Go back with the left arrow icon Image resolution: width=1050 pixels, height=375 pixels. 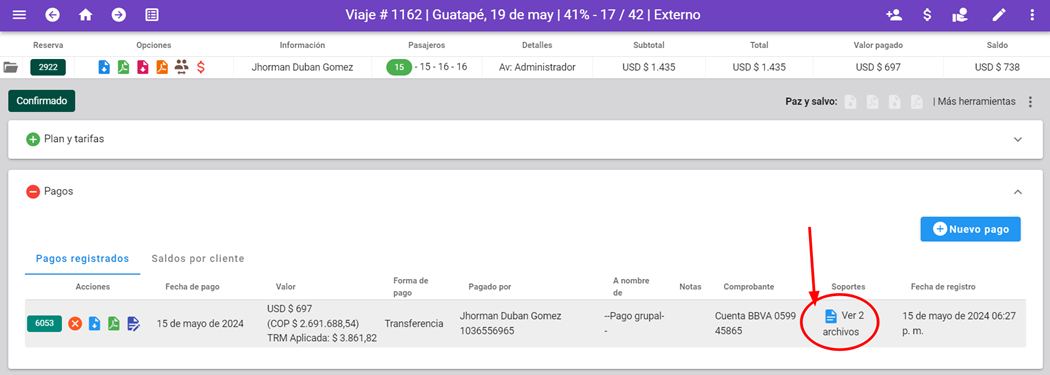click(52, 15)
